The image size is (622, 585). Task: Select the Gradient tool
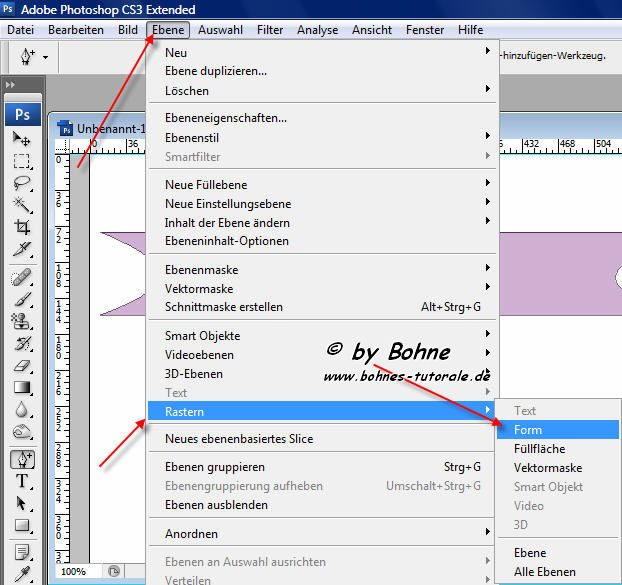point(22,387)
